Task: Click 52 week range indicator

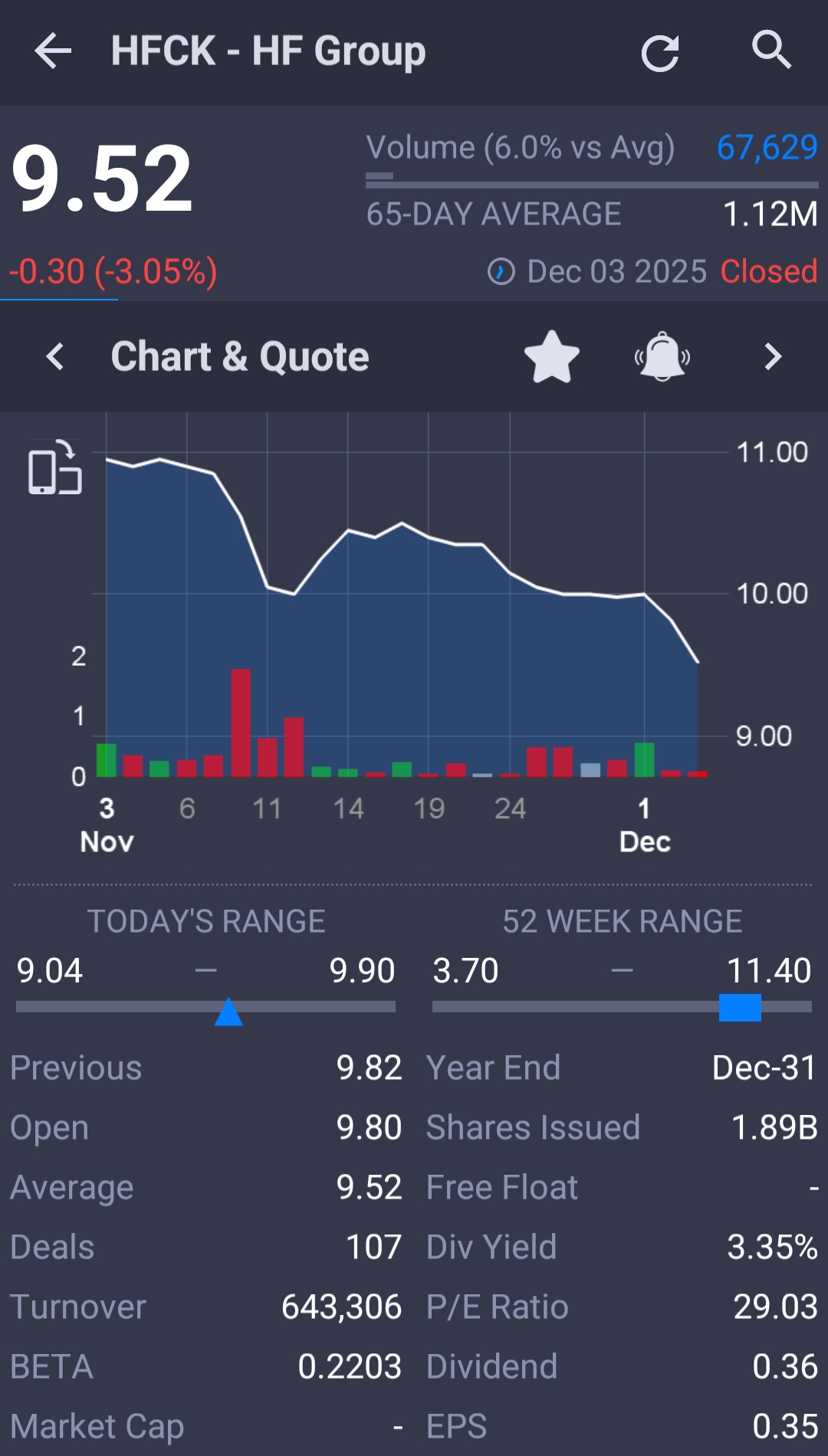Action: (x=740, y=1008)
